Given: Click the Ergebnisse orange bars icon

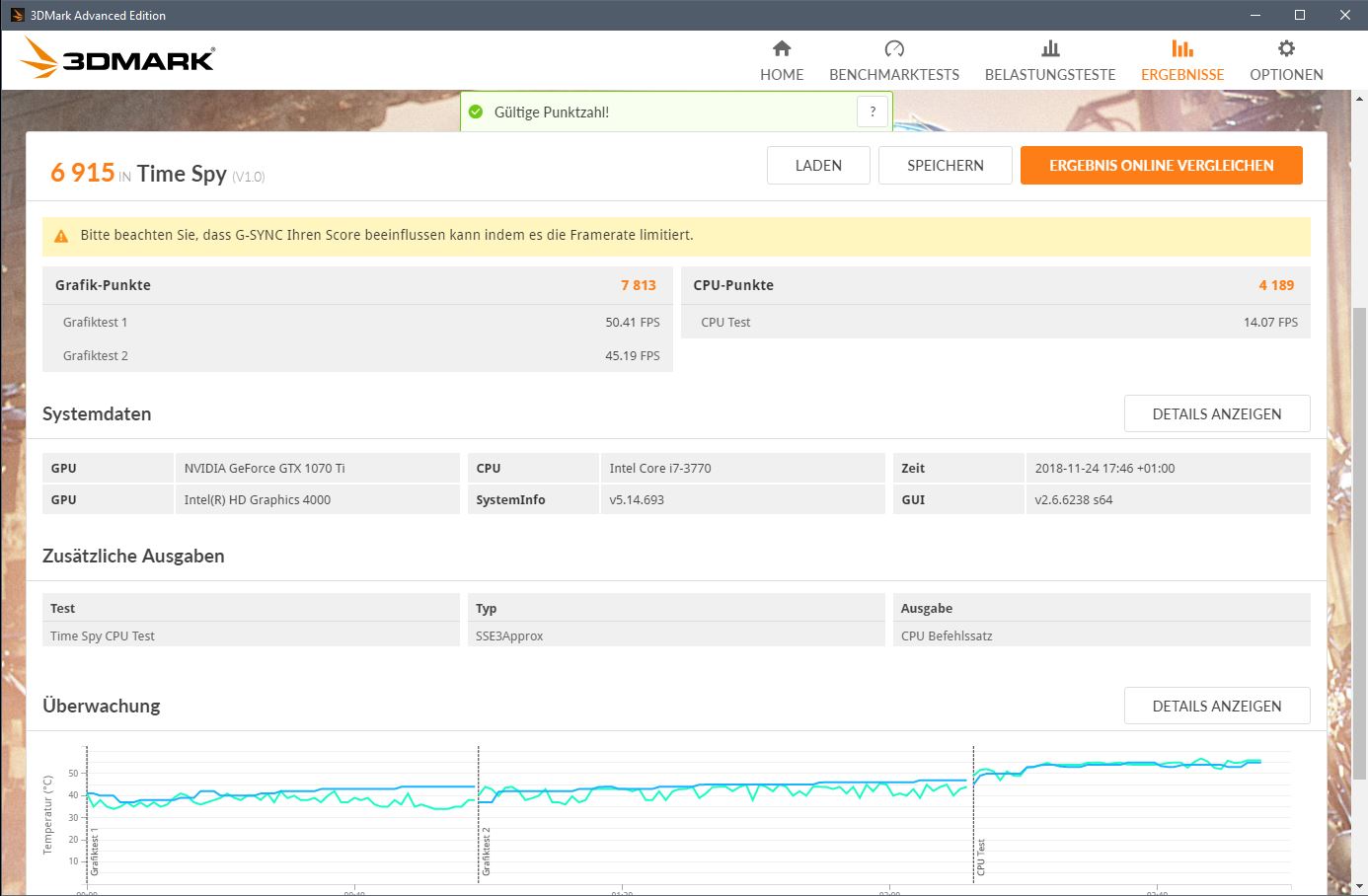Looking at the screenshot, I should pyautogui.click(x=1182, y=48).
